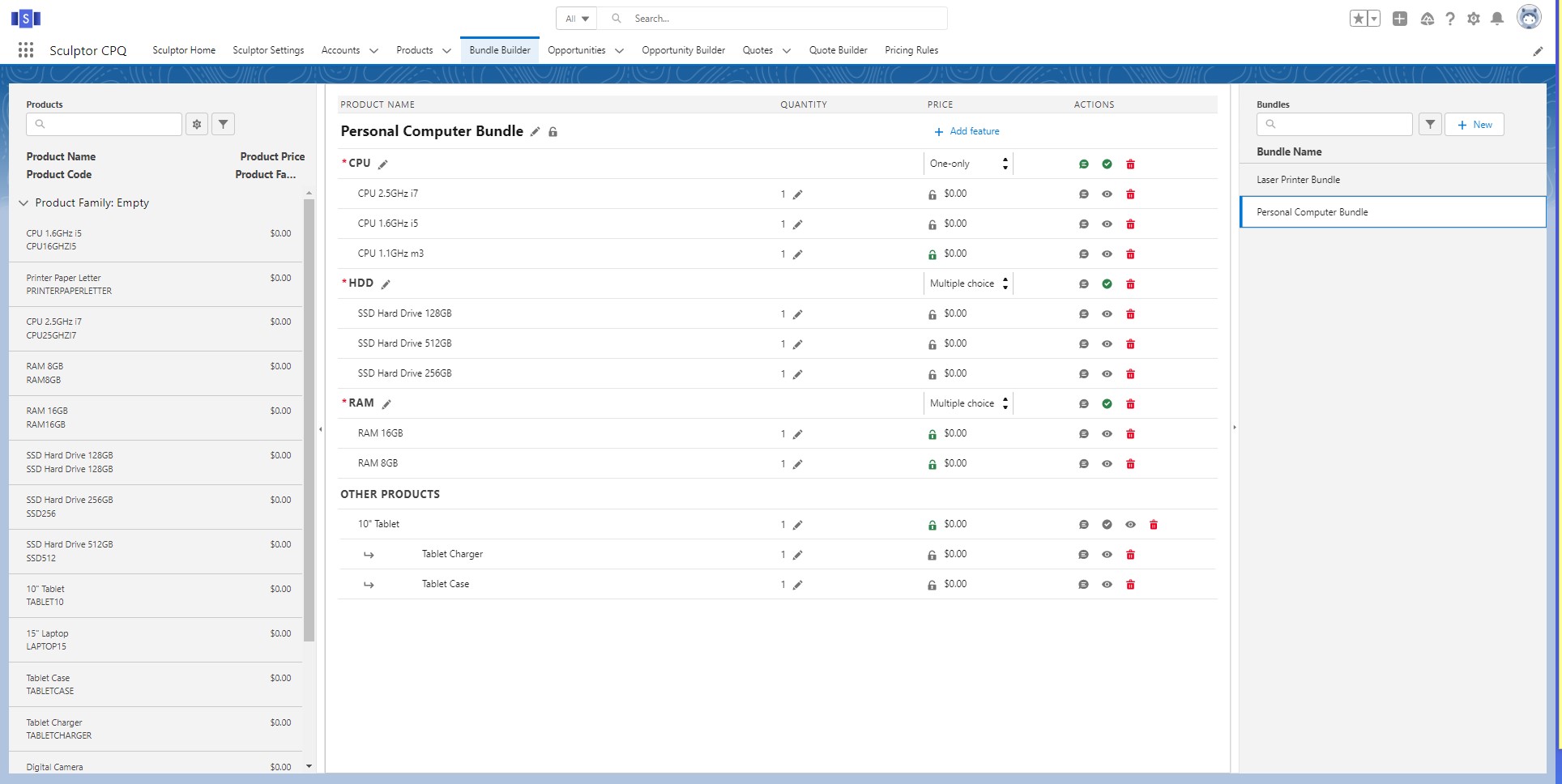Toggle visibility of CPU 1.1GHz m3

(1107, 254)
